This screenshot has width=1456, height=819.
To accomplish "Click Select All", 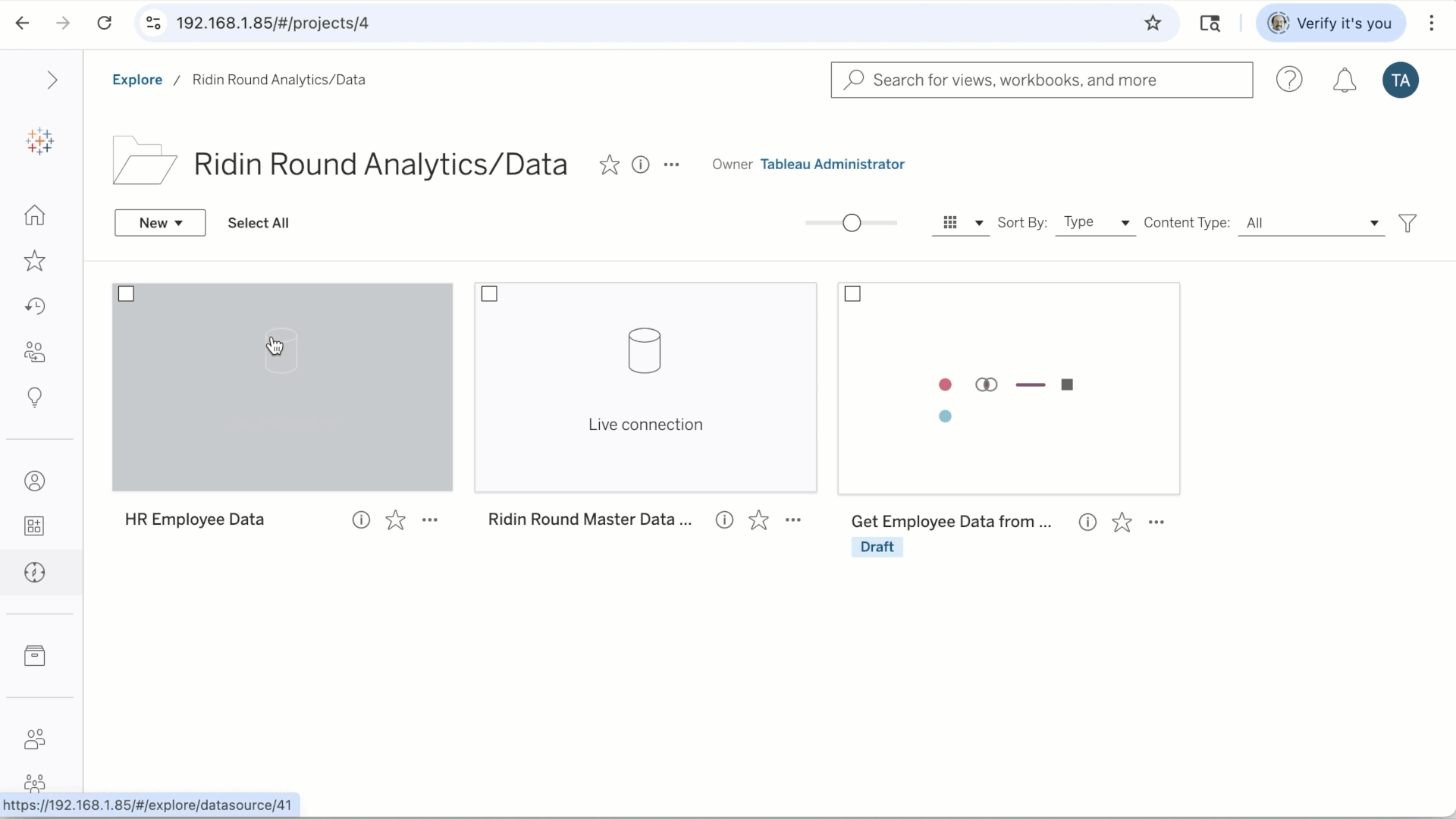I will 258,223.
